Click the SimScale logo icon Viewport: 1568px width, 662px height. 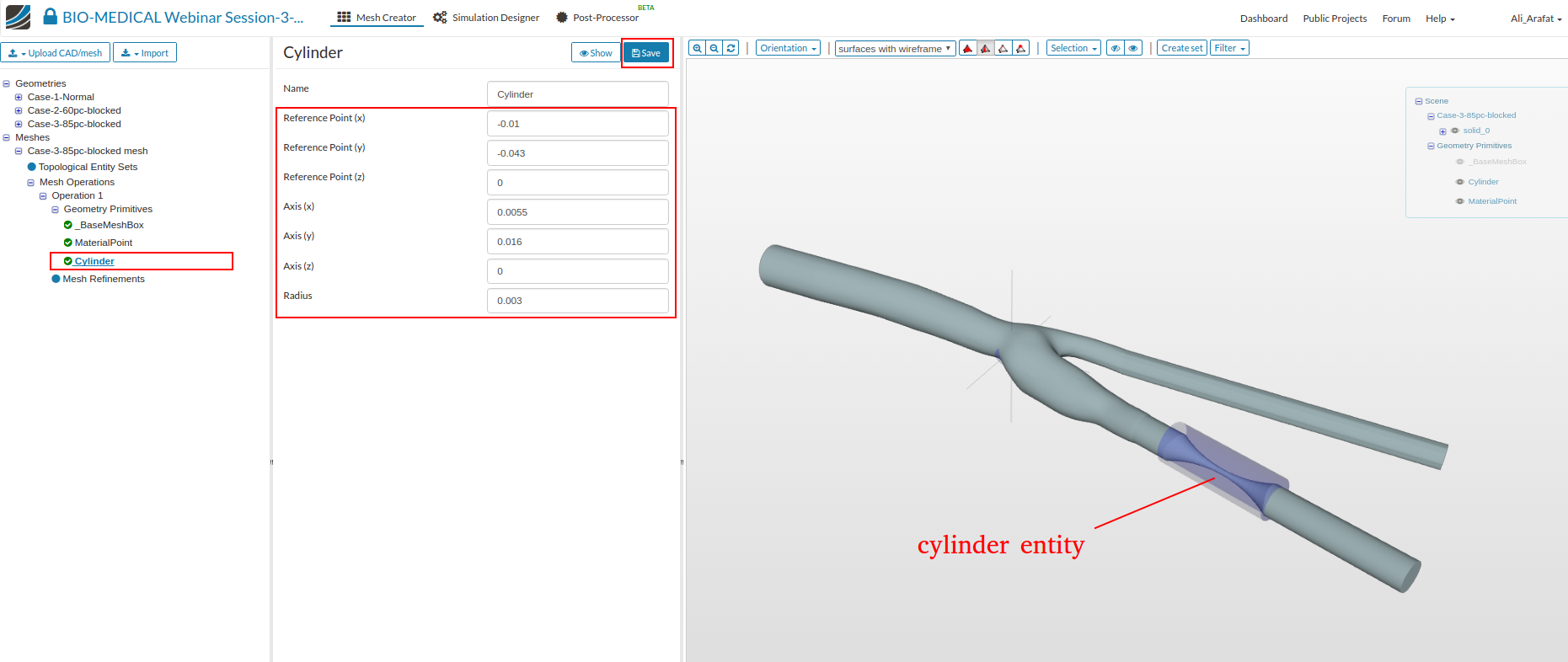coord(18,17)
